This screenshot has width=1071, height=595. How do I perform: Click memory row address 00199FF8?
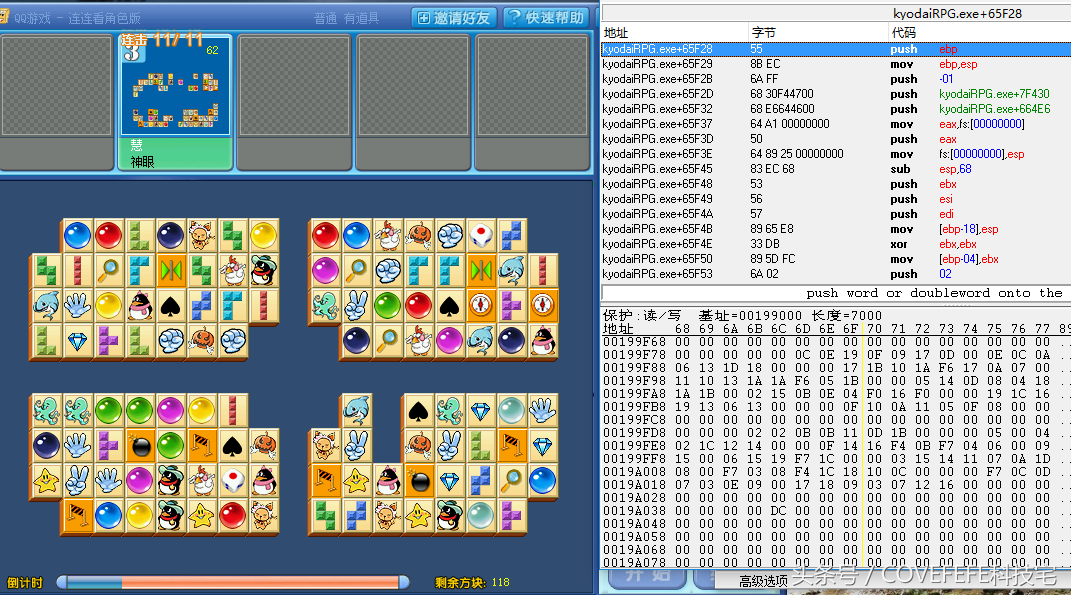tap(635, 458)
